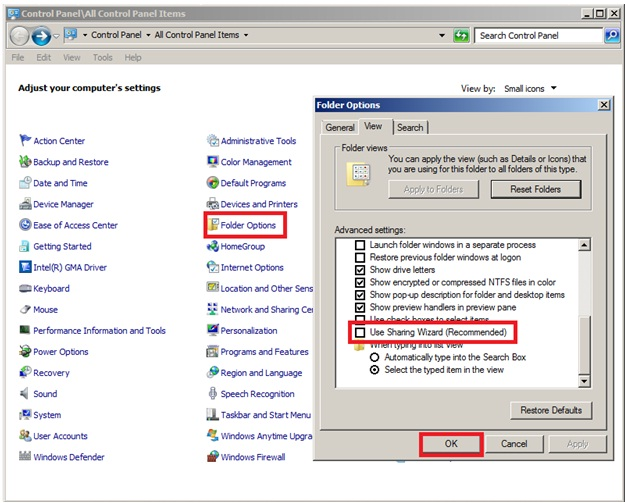The width and height of the screenshot is (628, 503).
Task: Click the Intel(R) GMA Driver icon
Action: coord(25,267)
